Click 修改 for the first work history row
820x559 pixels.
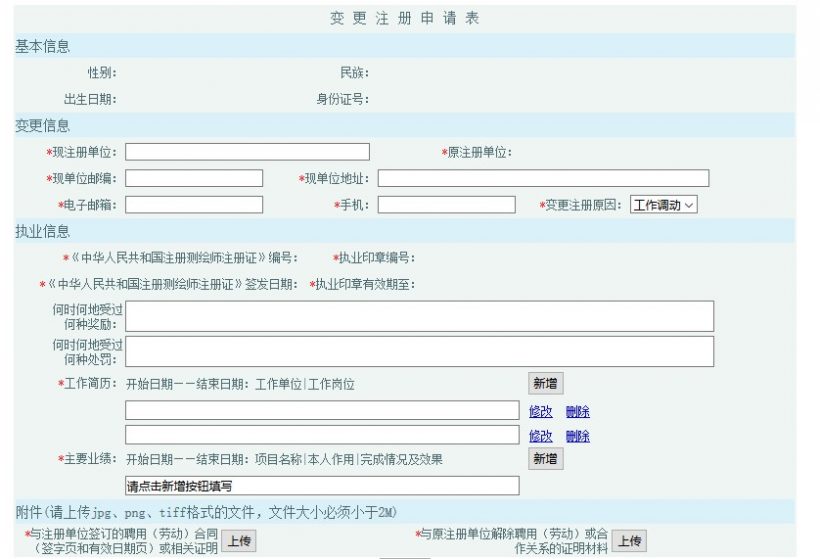(541, 412)
